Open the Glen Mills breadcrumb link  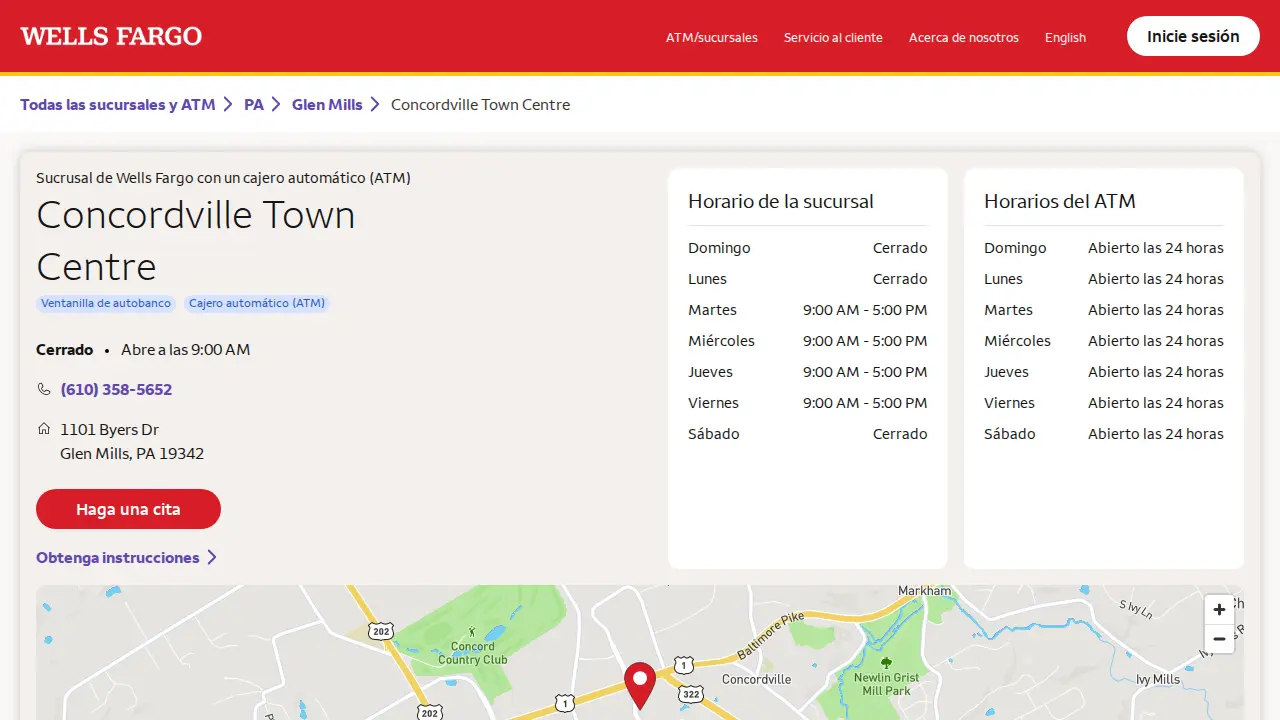pyautogui.click(x=327, y=104)
